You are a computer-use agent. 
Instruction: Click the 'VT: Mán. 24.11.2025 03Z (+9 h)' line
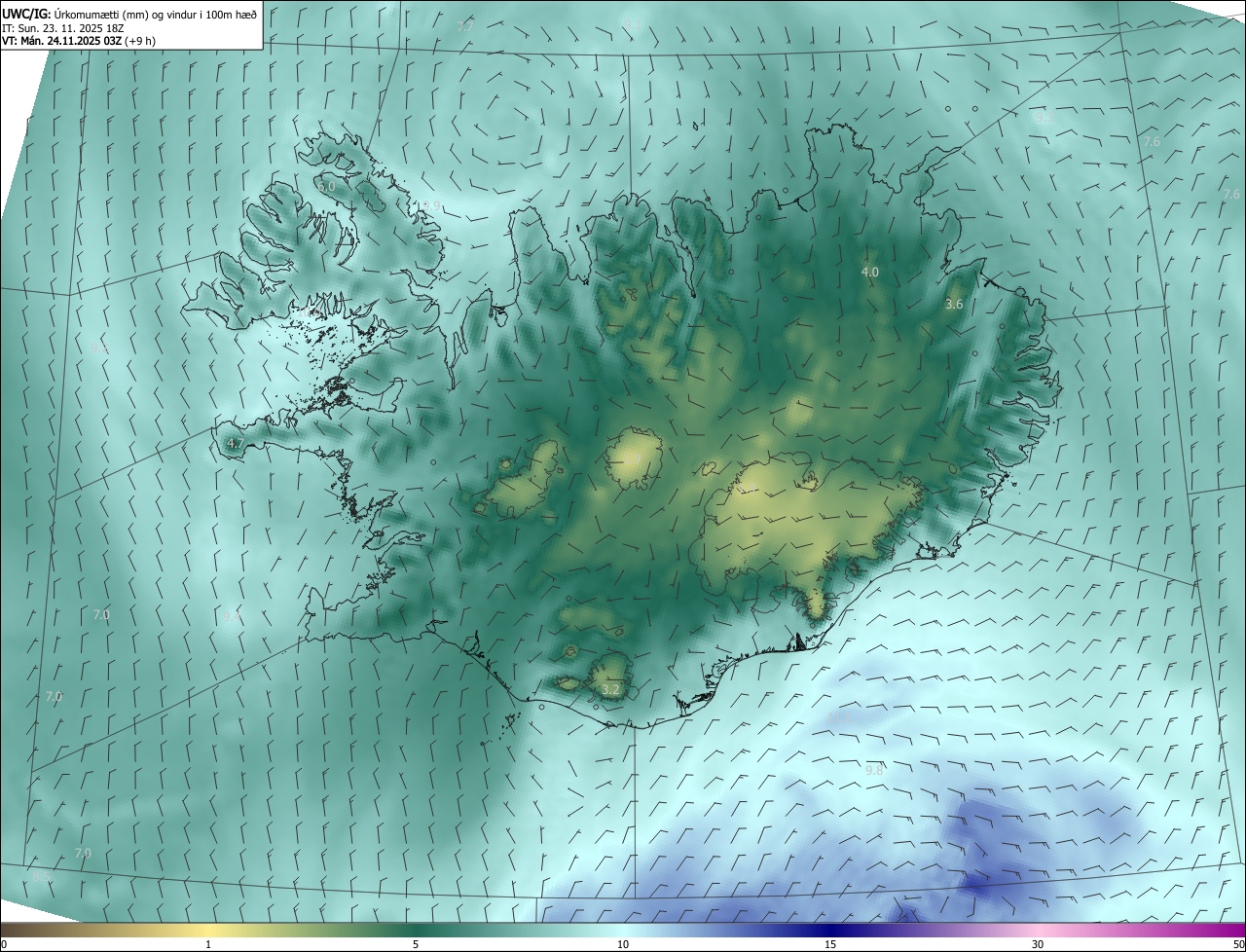[79, 41]
